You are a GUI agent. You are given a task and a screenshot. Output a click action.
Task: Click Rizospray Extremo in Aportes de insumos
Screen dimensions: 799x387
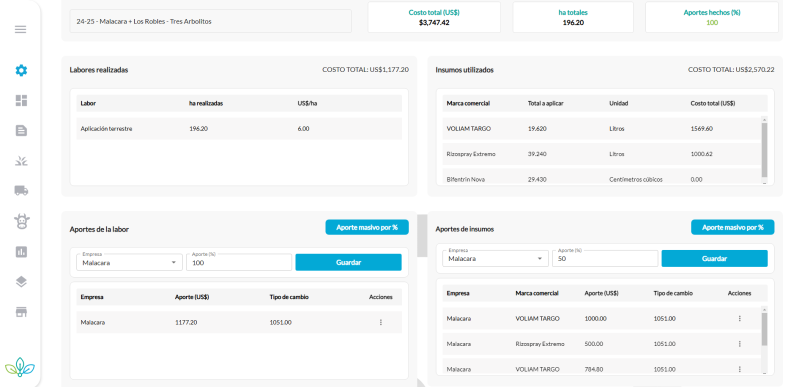click(x=540, y=344)
